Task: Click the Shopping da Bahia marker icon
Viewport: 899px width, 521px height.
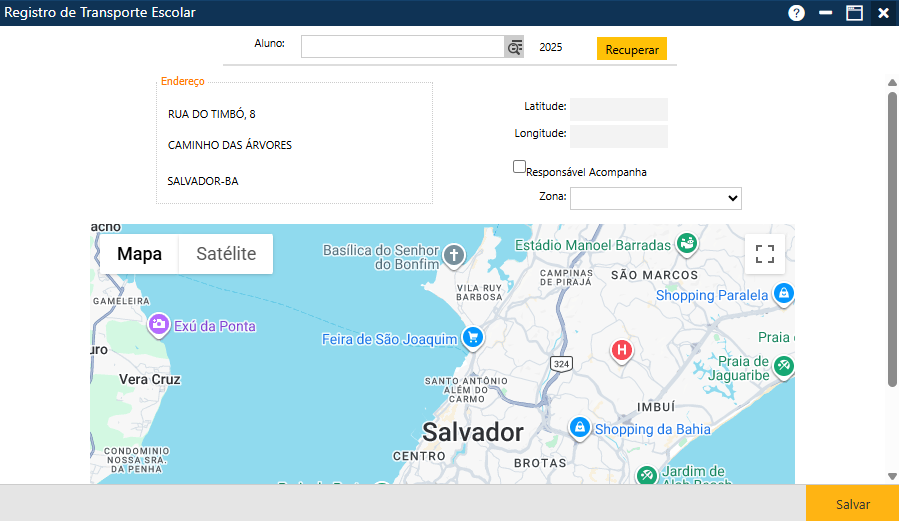Action: (578, 428)
